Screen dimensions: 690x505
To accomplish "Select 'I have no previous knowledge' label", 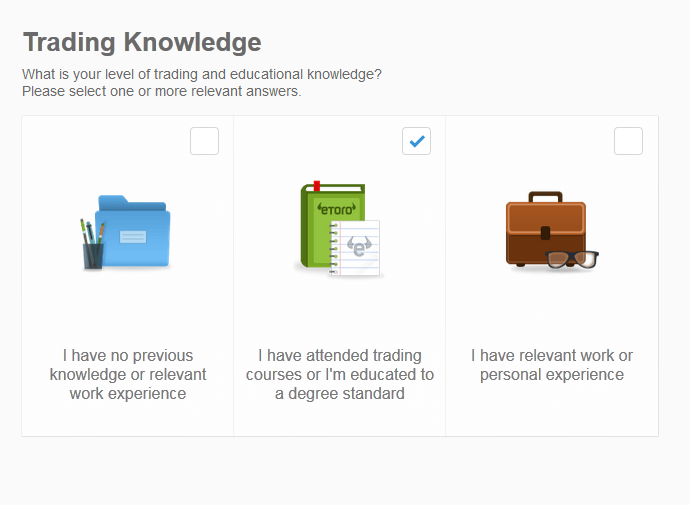I will click(128, 374).
